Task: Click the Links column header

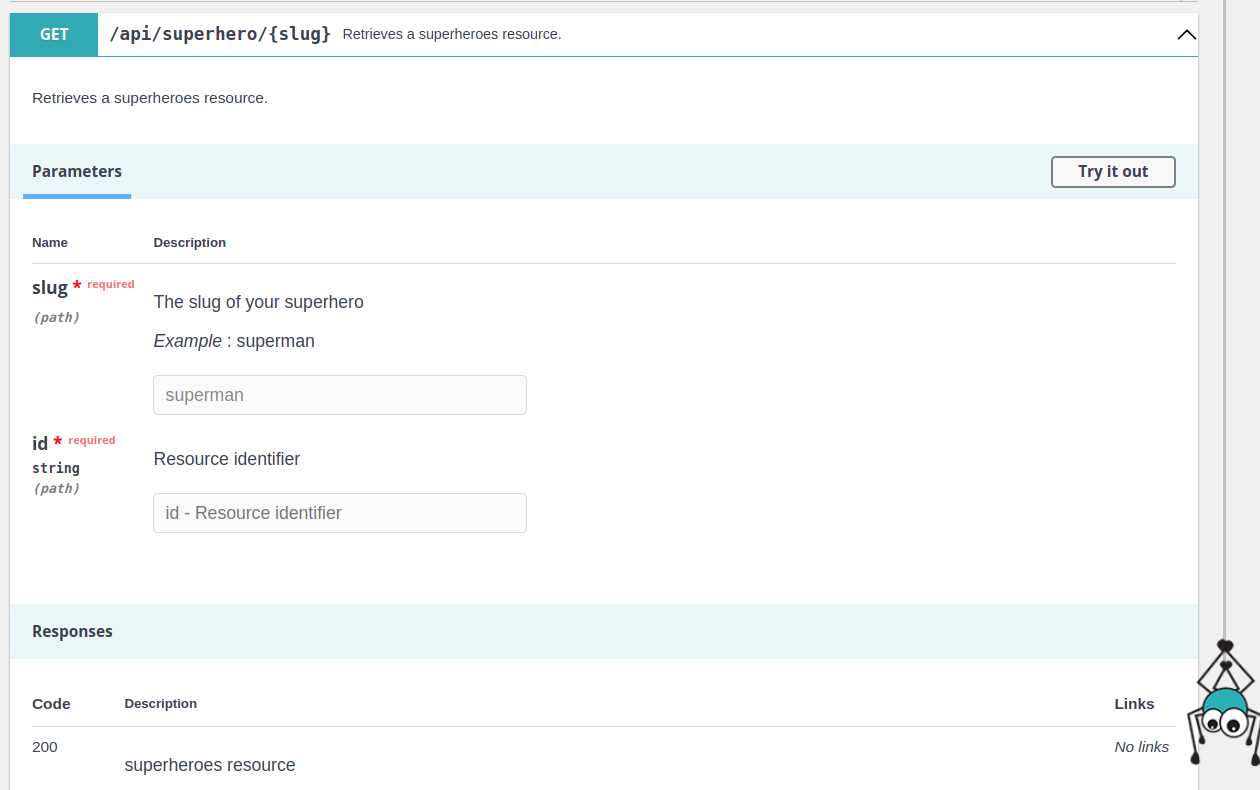Action: pos(1135,704)
